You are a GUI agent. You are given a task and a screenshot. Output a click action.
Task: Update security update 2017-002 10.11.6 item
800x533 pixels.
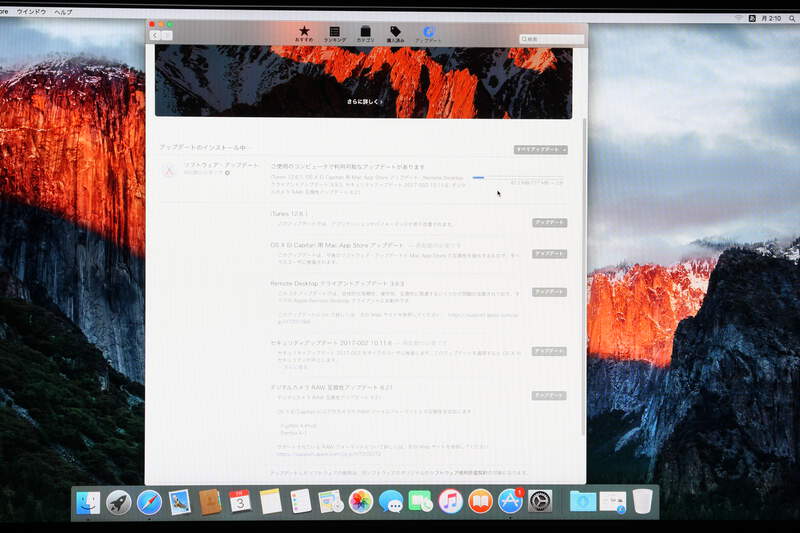549,351
